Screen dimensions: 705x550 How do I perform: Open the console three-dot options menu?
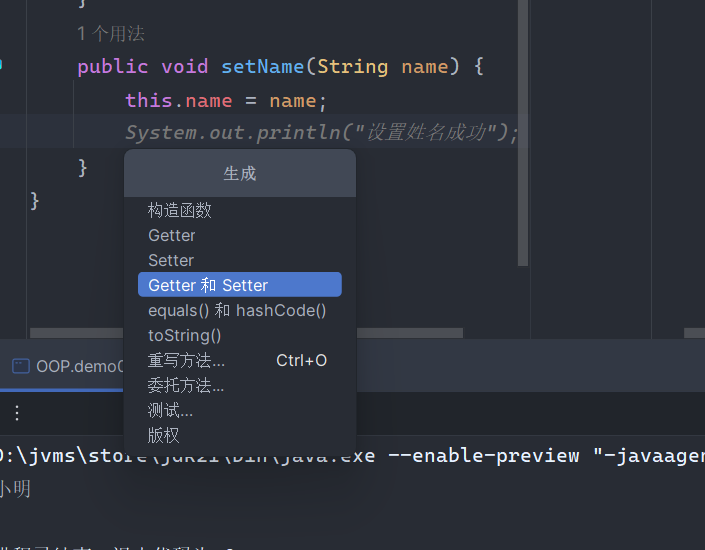pos(16,413)
